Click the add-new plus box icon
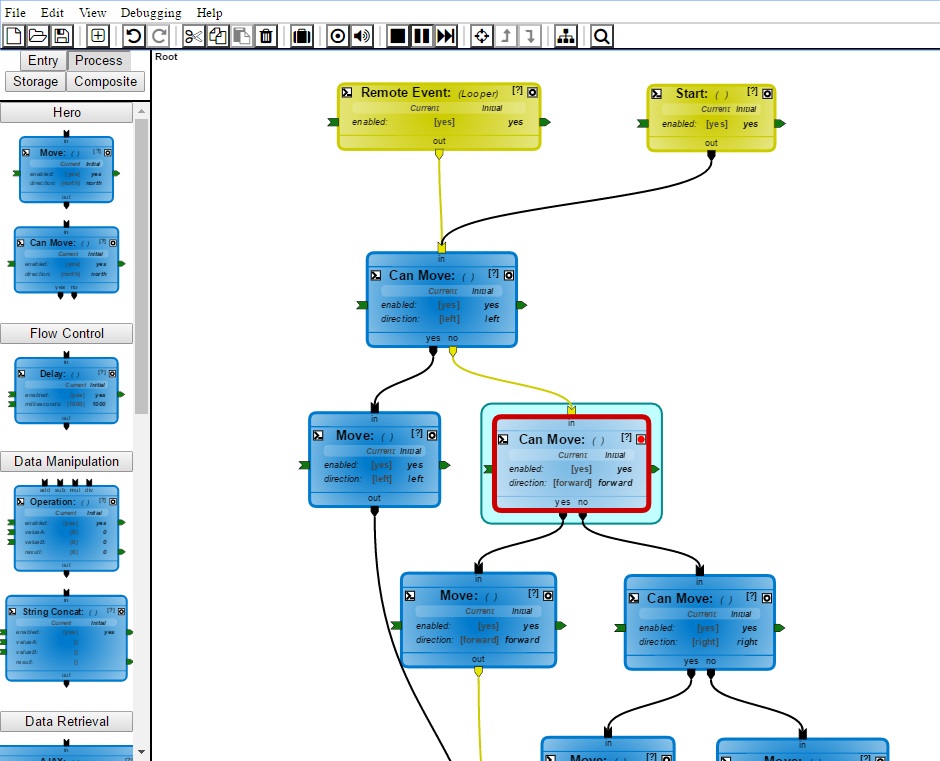Viewport: 940px width, 761px height. point(98,36)
